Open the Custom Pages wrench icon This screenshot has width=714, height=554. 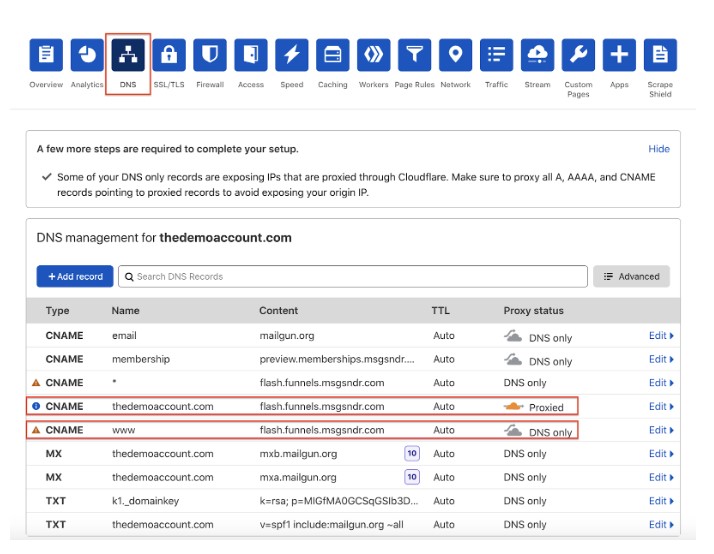tap(578, 55)
